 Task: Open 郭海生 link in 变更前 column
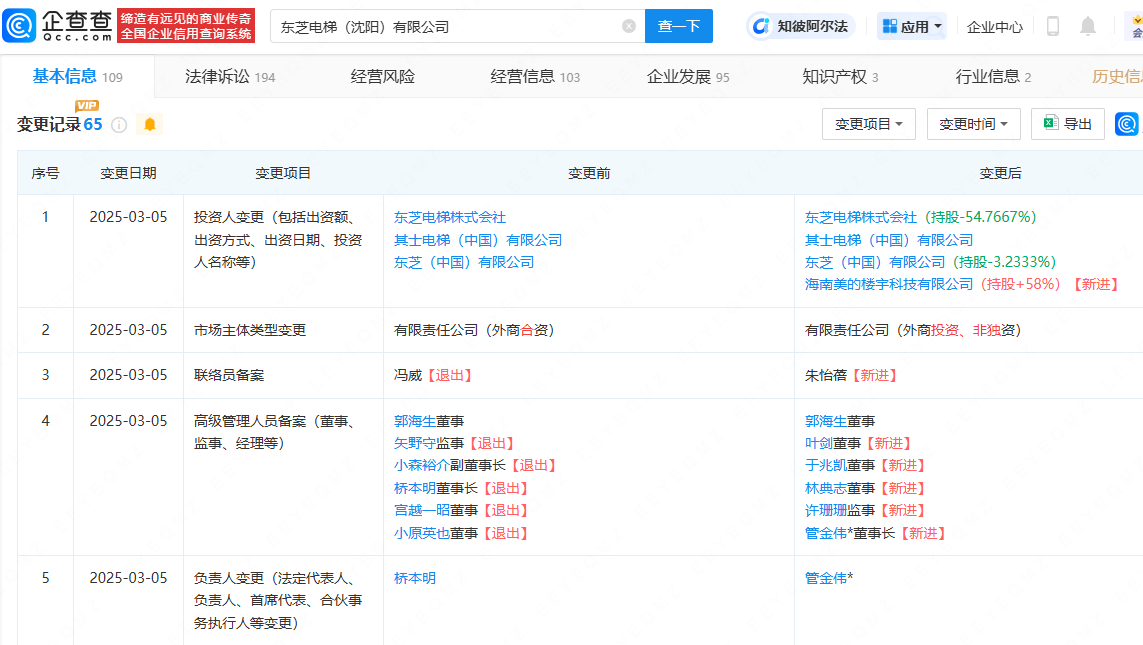[x=415, y=421]
